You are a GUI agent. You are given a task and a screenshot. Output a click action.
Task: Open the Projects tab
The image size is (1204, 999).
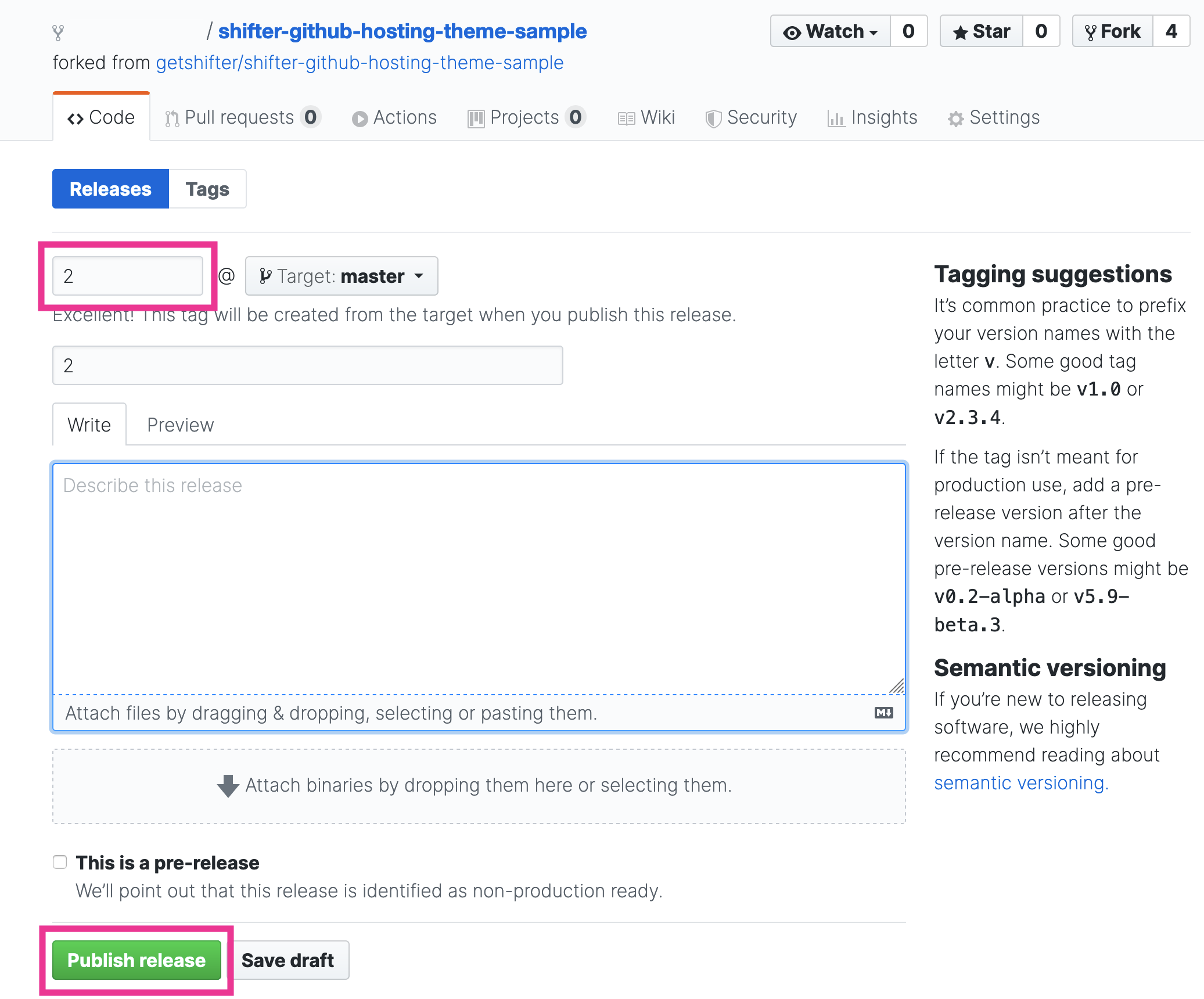coord(527,117)
